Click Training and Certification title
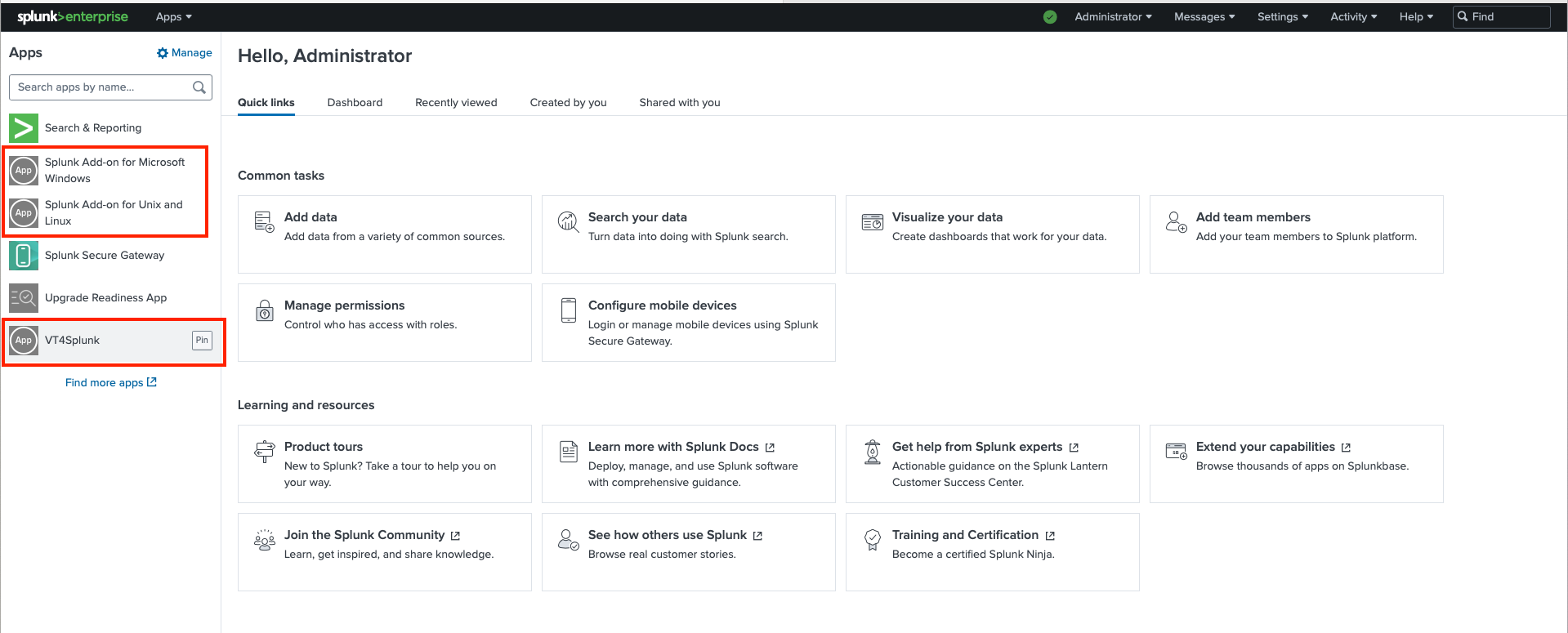The image size is (1568, 633). (x=965, y=535)
